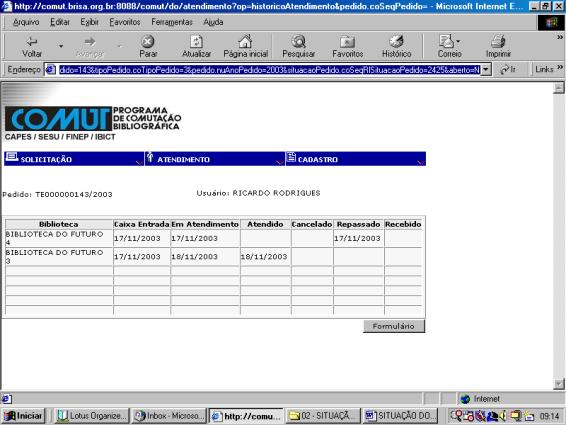
Task: Refresh page using the Atualizar icon
Action: coord(196,42)
